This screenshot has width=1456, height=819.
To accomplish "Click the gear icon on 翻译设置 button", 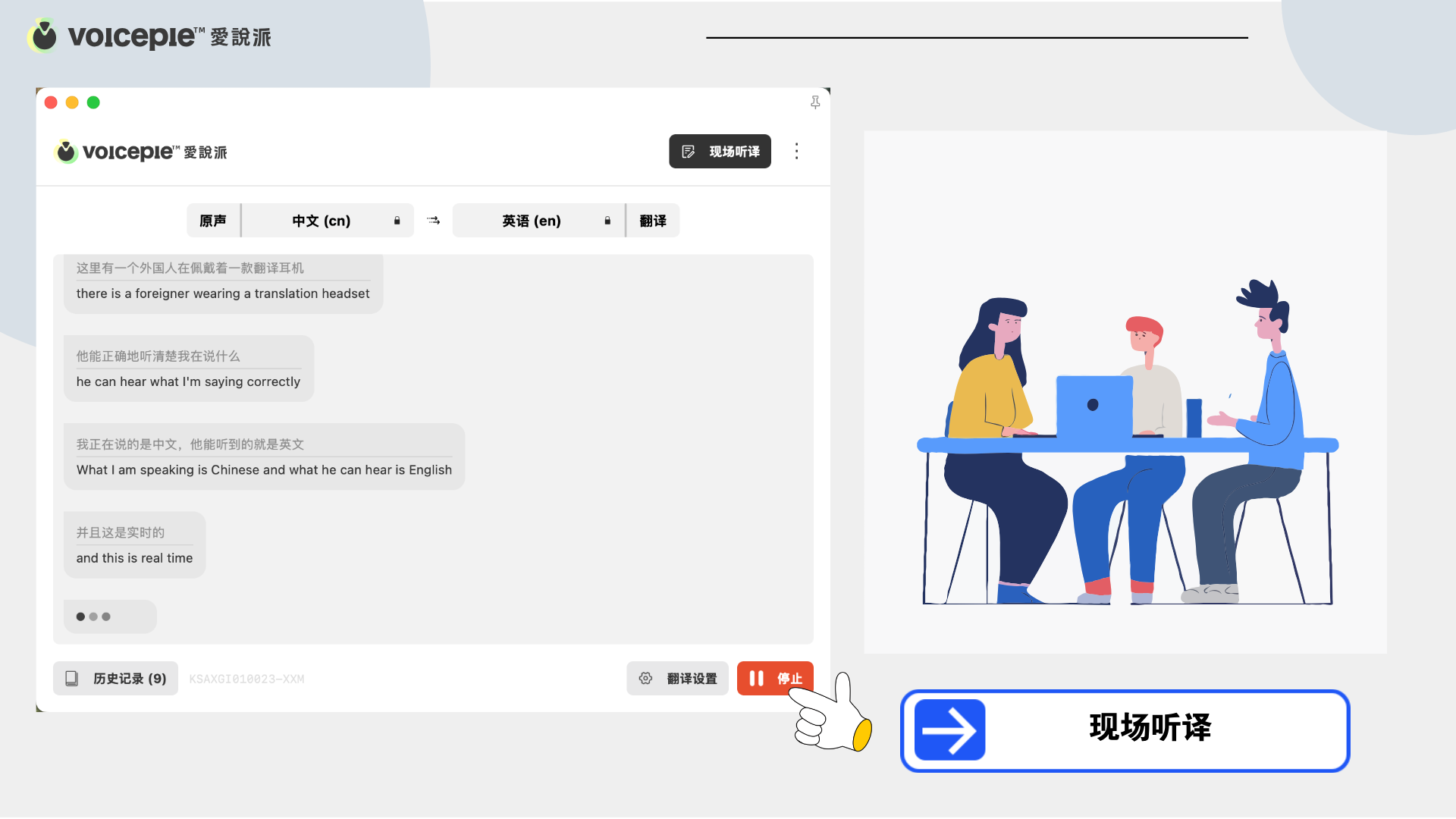I will 645,678.
